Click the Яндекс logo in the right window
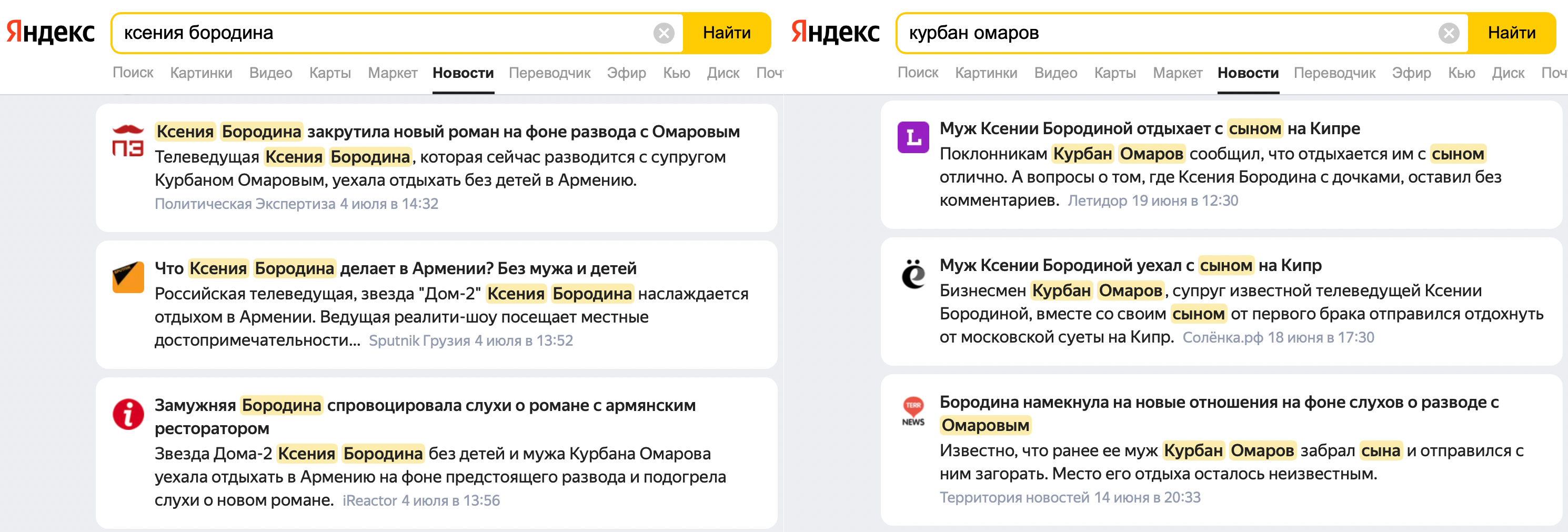This screenshot has width=1568, height=532. 835,32
